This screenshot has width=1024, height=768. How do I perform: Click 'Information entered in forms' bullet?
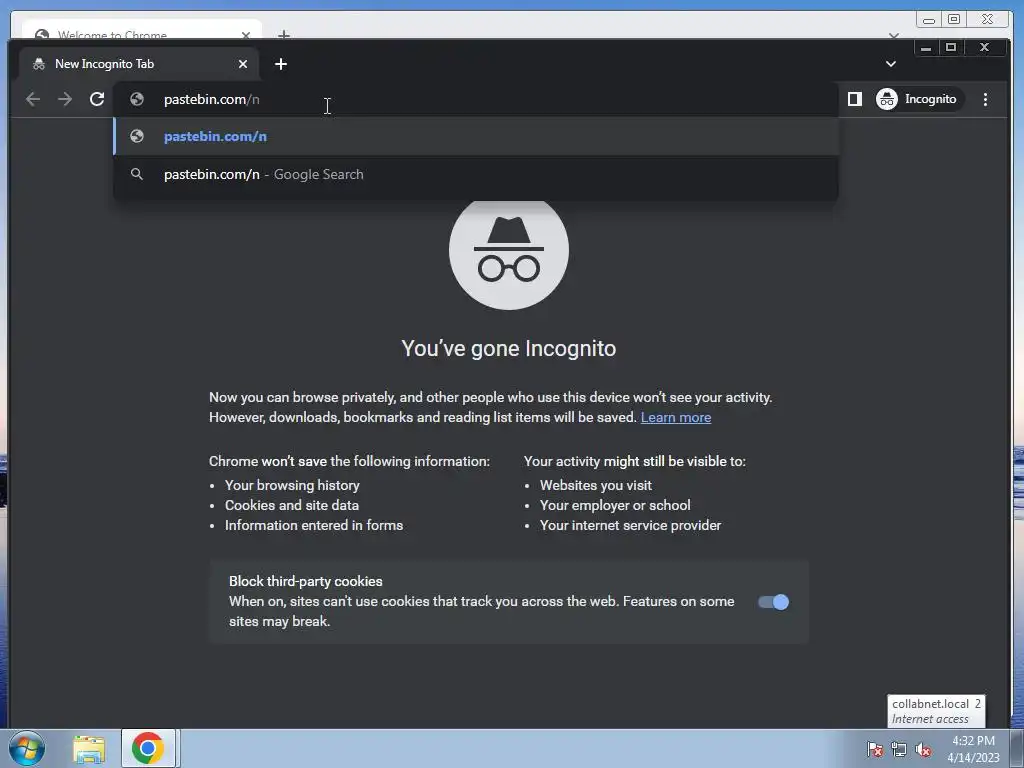click(313, 525)
